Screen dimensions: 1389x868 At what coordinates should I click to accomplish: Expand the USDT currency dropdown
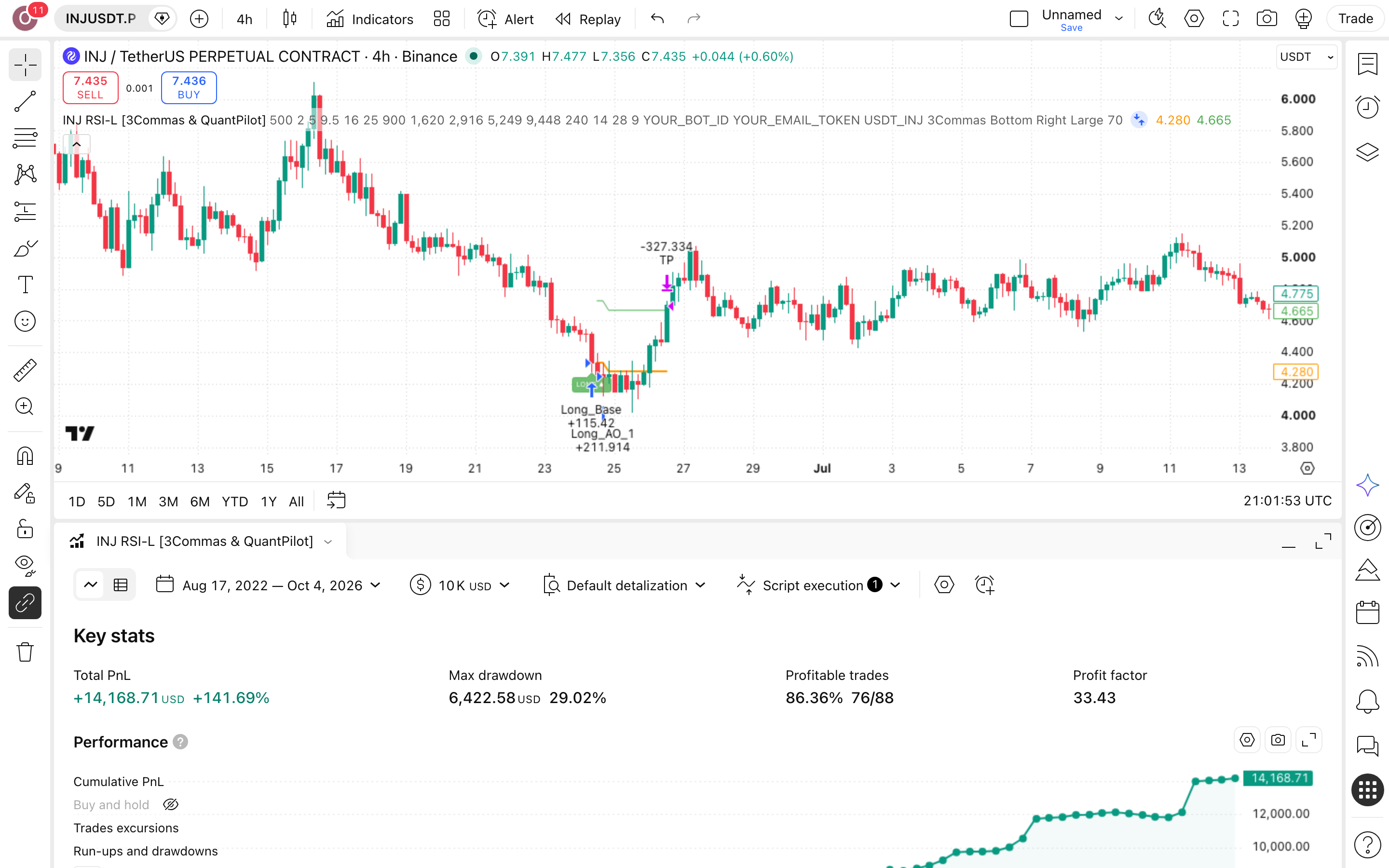pyautogui.click(x=1307, y=57)
